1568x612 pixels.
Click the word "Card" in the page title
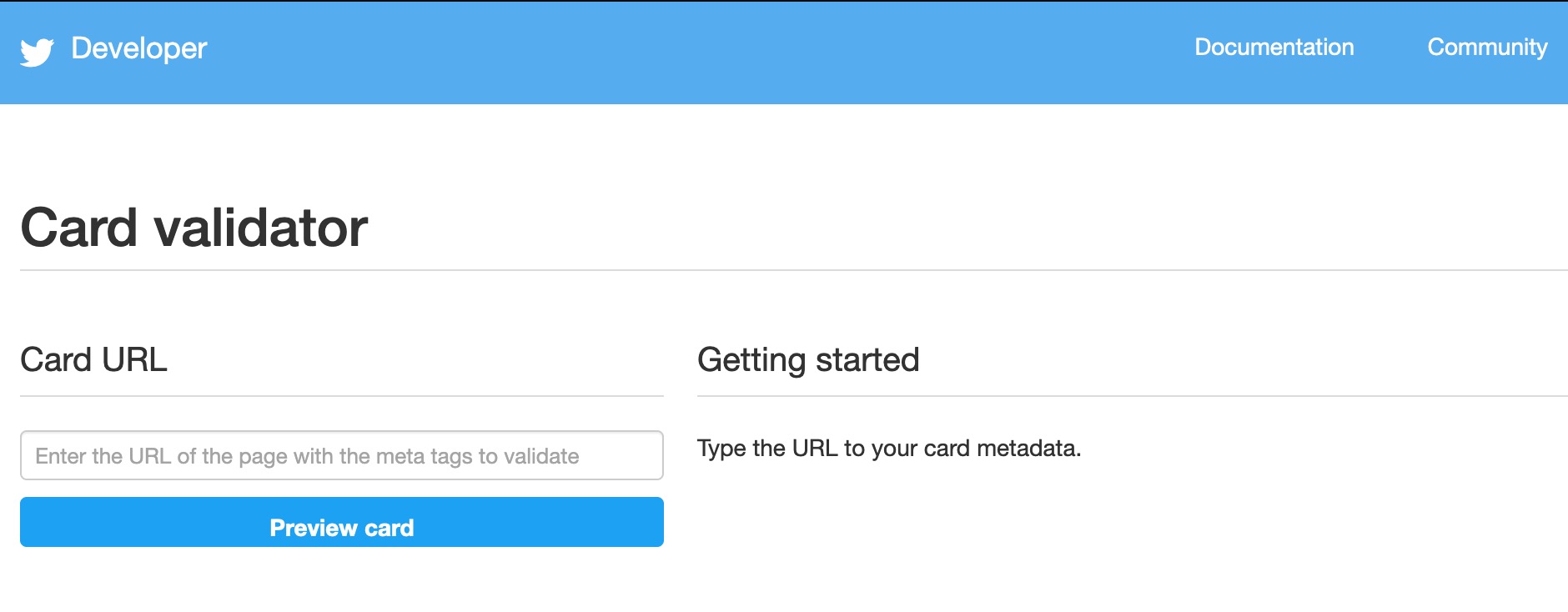pos(78,228)
